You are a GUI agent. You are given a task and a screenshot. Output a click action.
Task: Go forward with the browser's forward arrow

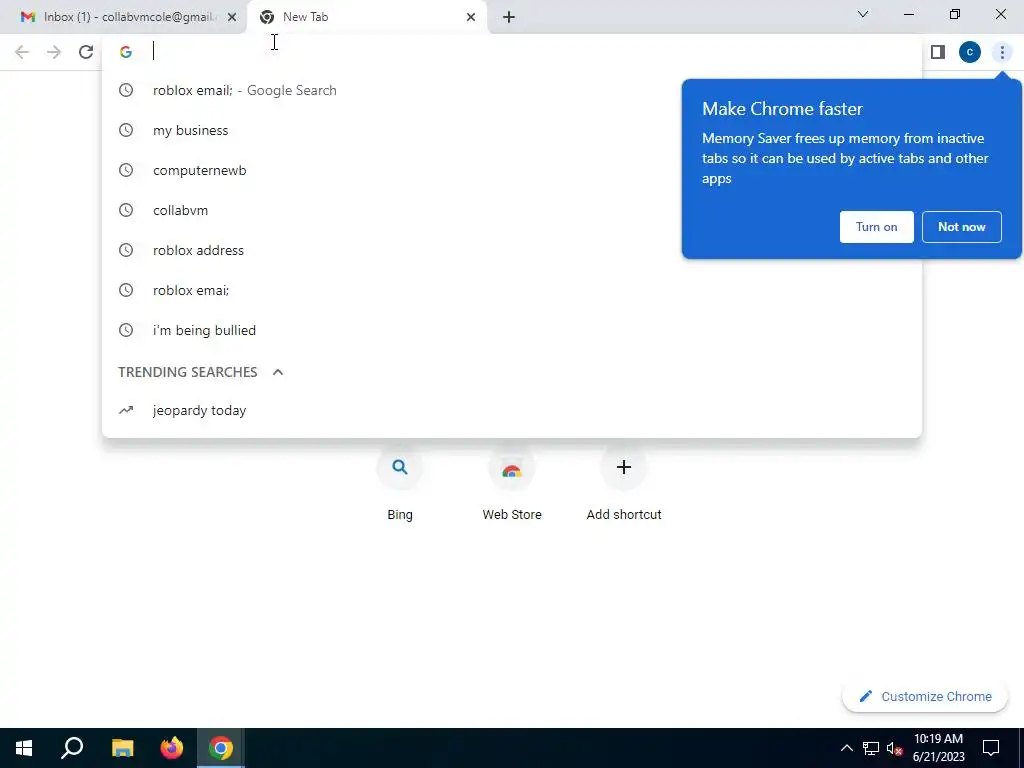[54, 52]
